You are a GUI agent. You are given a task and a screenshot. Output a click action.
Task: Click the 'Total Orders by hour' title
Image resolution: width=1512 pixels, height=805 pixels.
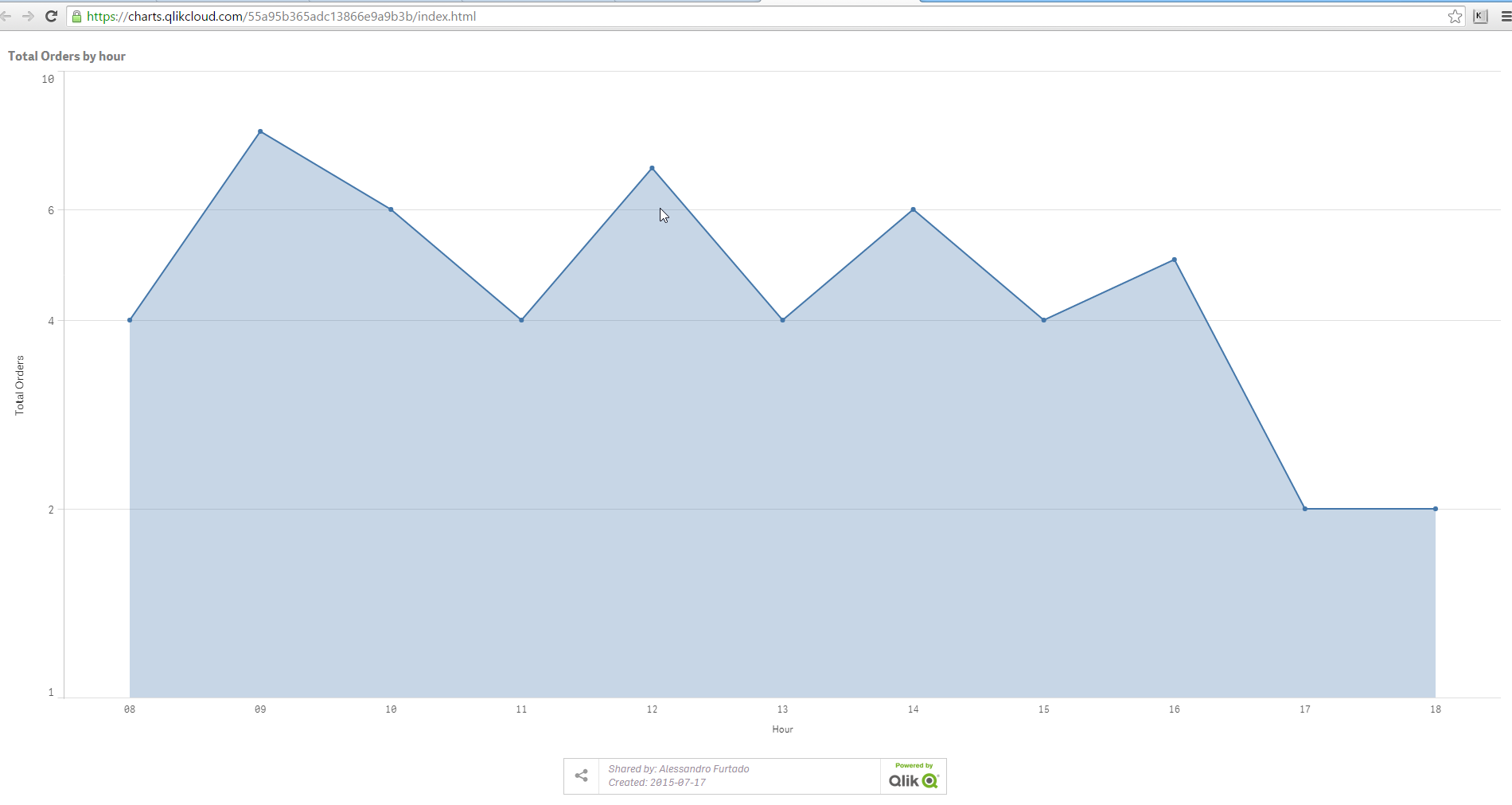(x=67, y=56)
